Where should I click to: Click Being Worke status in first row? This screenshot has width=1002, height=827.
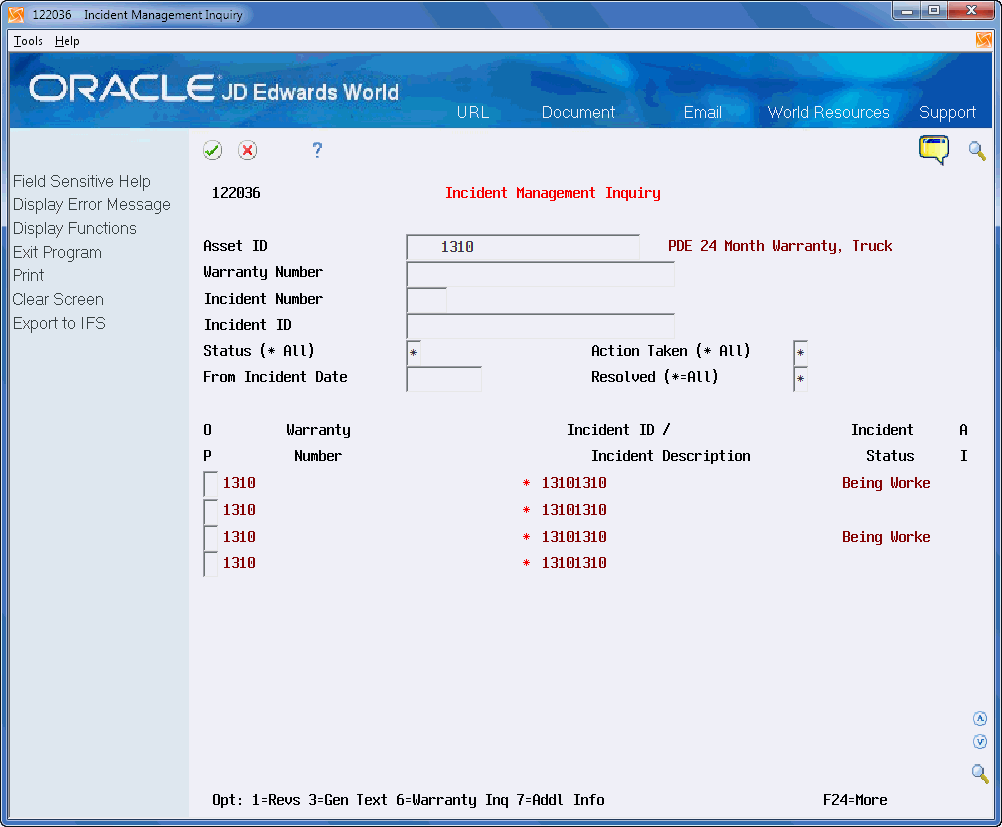tap(886, 483)
